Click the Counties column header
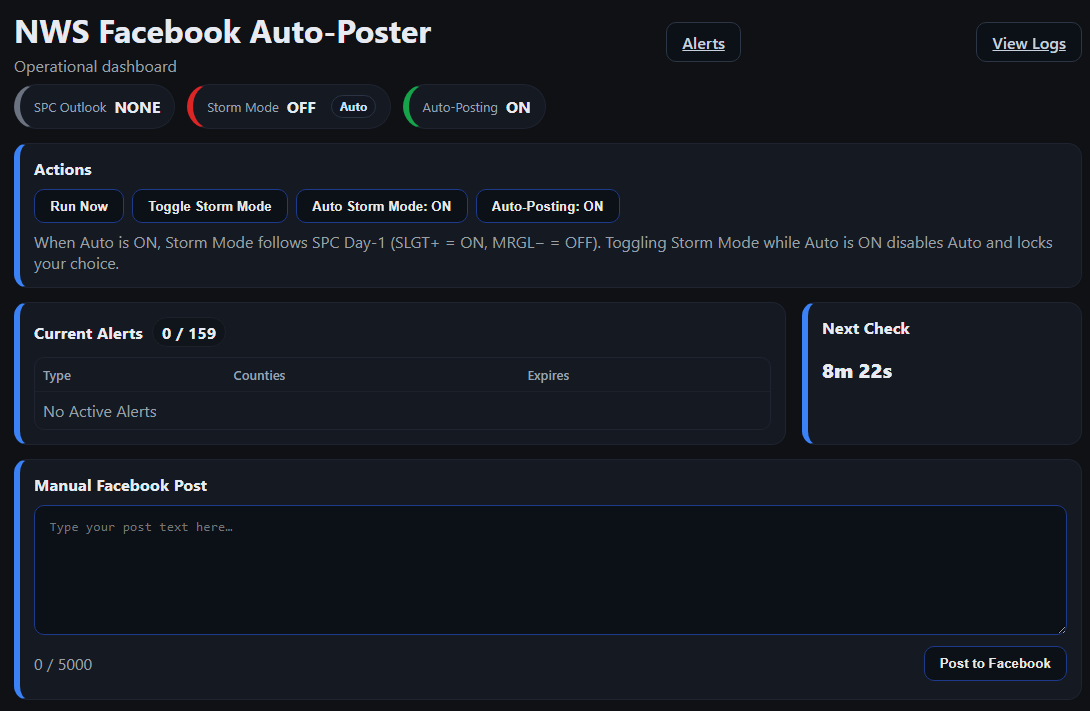The height and width of the screenshot is (711, 1090). coord(259,376)
